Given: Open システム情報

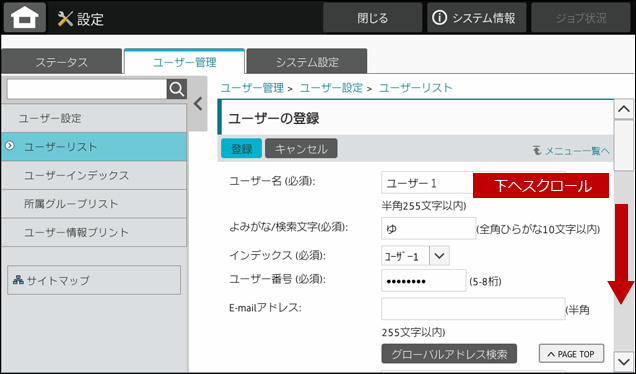Looking at the screenshot, I should tap(476, 18).
